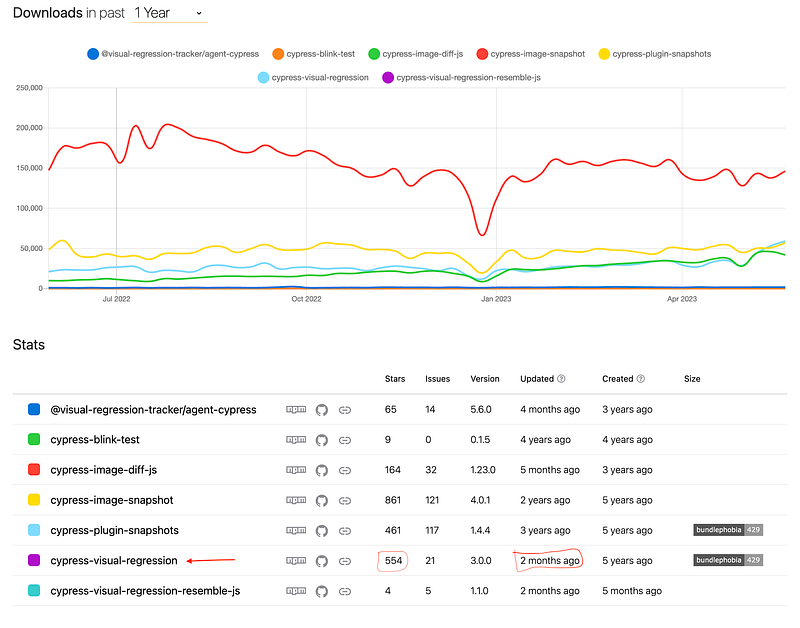The height and width of the screenshot is (628, 800).
Task: Click link icon in cypress-visual-regression row
Action: click(345, 561)
